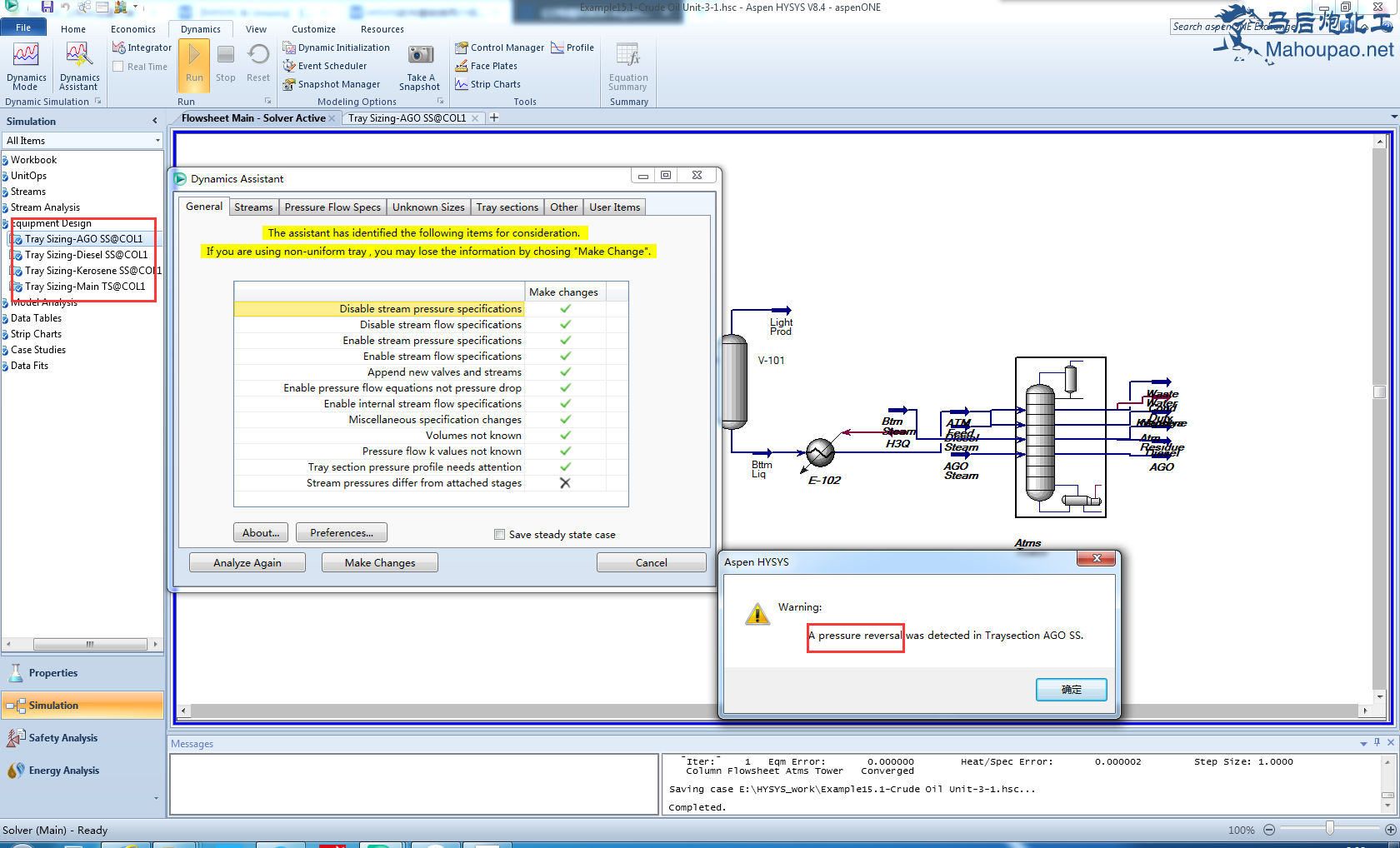Open the All Items dropdown
Screen dimensions: 1400x848
[x=157, y=141]
